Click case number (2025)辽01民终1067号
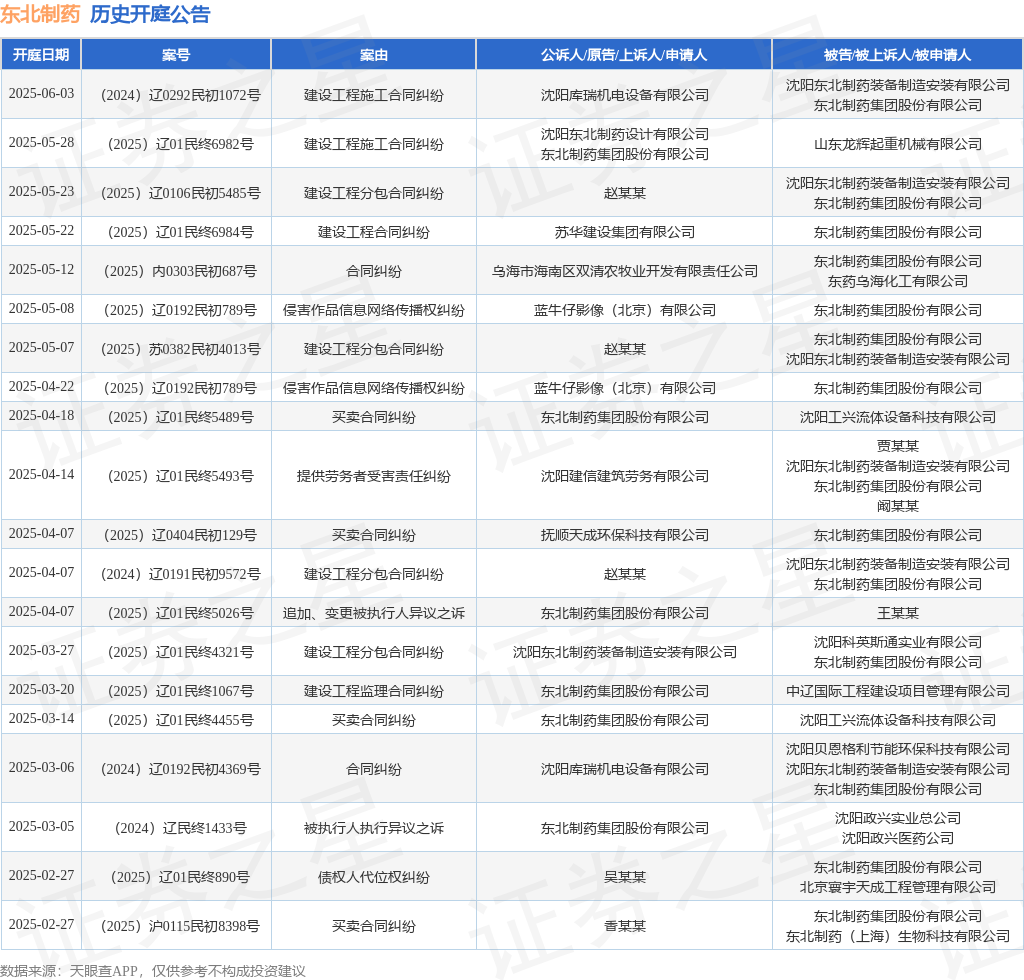The image size is (1024, 980). pos(180,691)
